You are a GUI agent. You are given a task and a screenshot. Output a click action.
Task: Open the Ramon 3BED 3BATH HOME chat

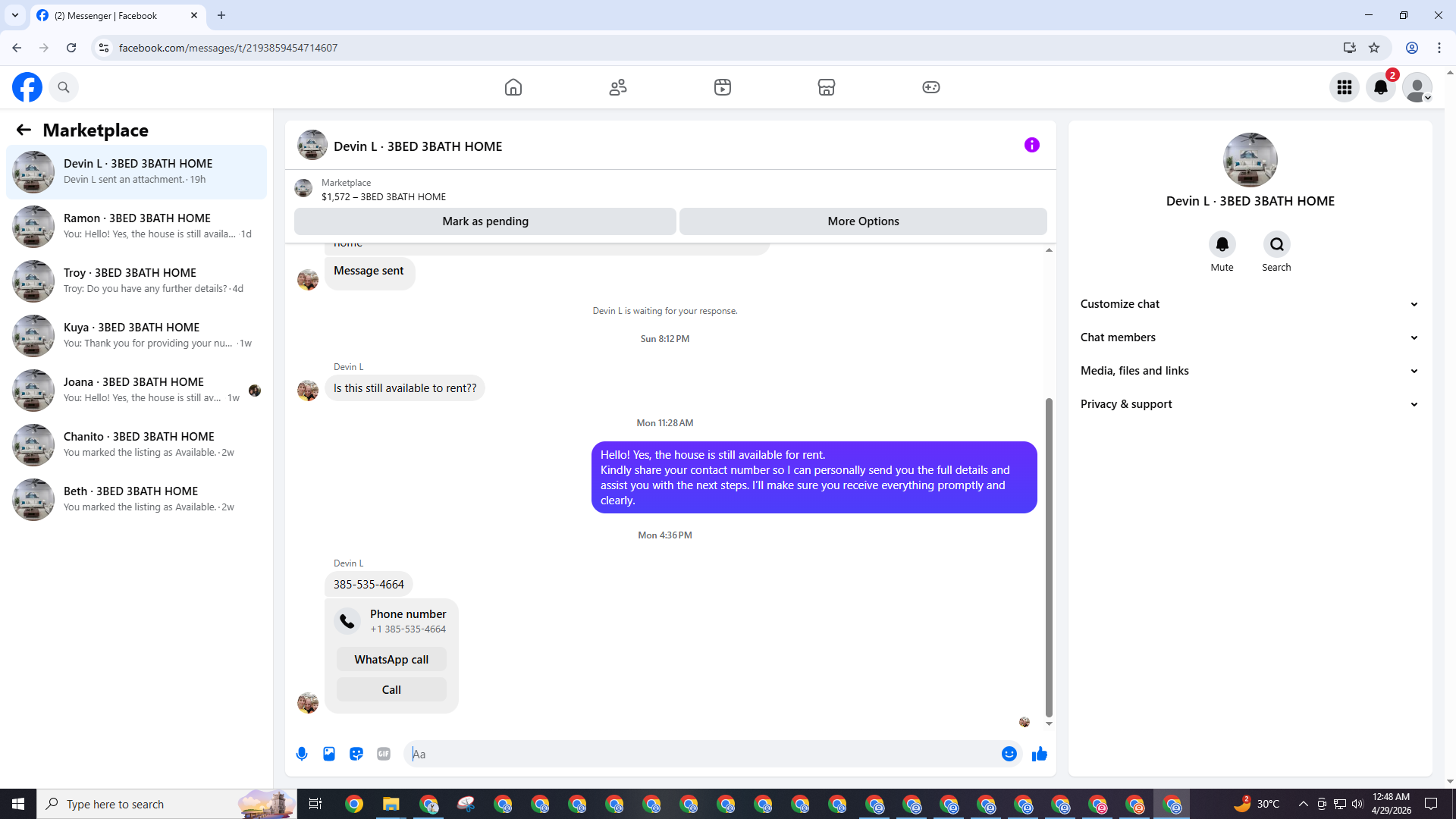click(x=136, y=226)
